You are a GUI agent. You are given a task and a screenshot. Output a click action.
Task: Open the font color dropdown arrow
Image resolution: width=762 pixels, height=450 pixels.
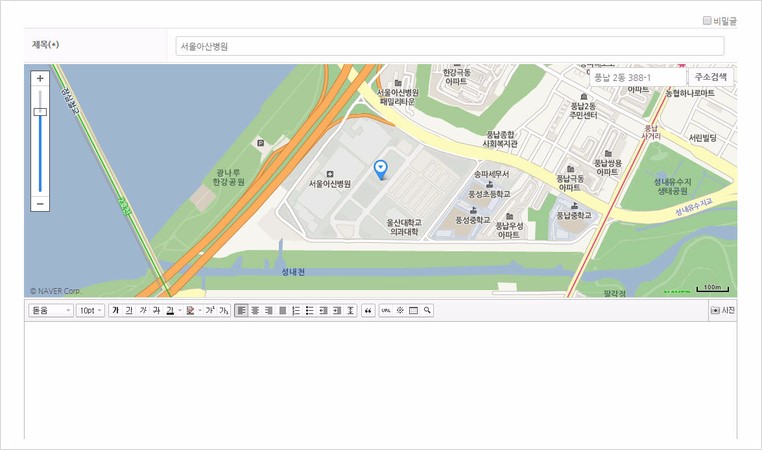click(179, 311)
